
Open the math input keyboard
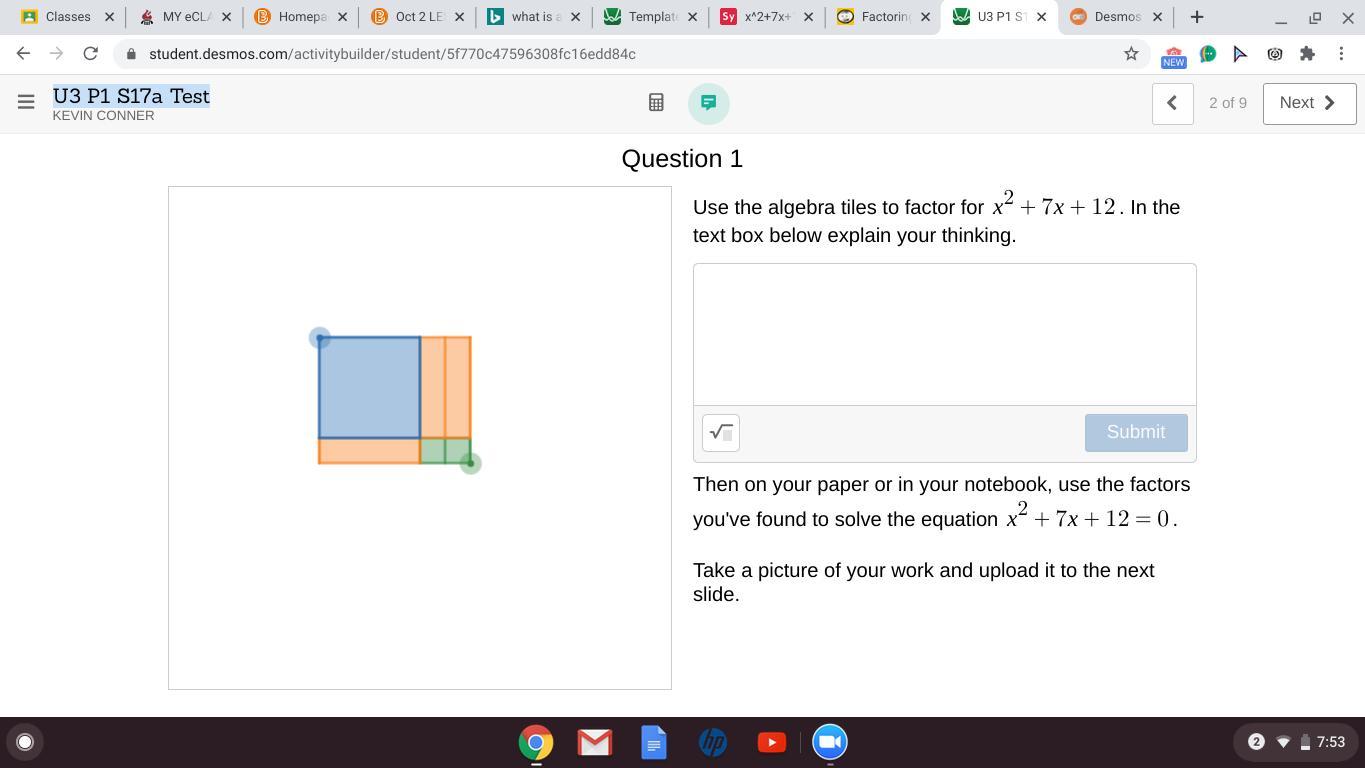[720, 432]
